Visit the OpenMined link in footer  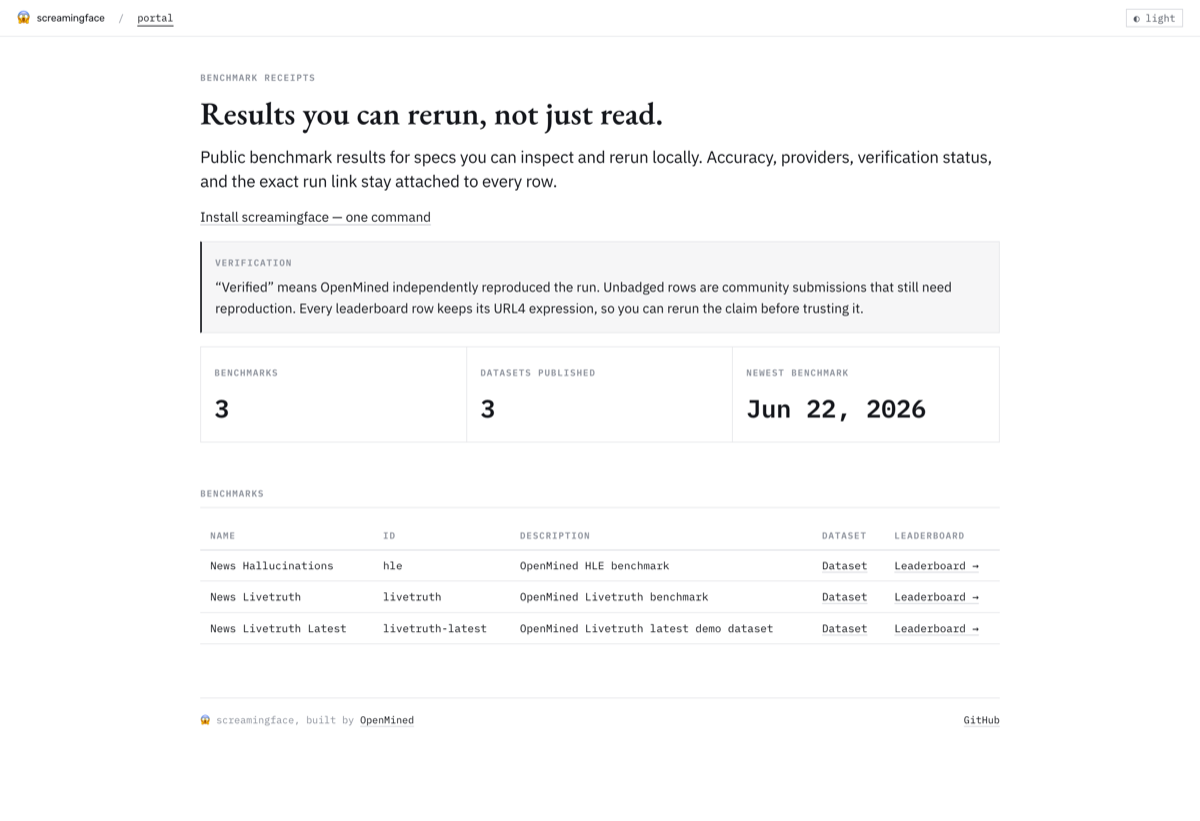tap(386, 720)
